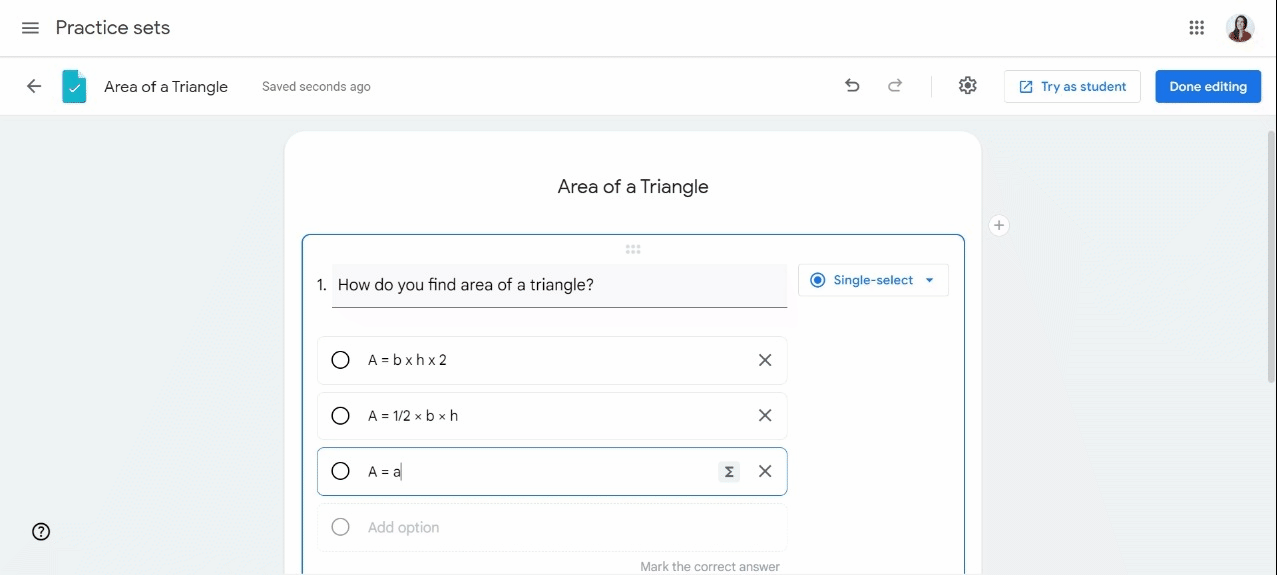Screen dimensions: 1277x575
Task: Open the Google apps grid
Action: click(x=1196, y=28)
